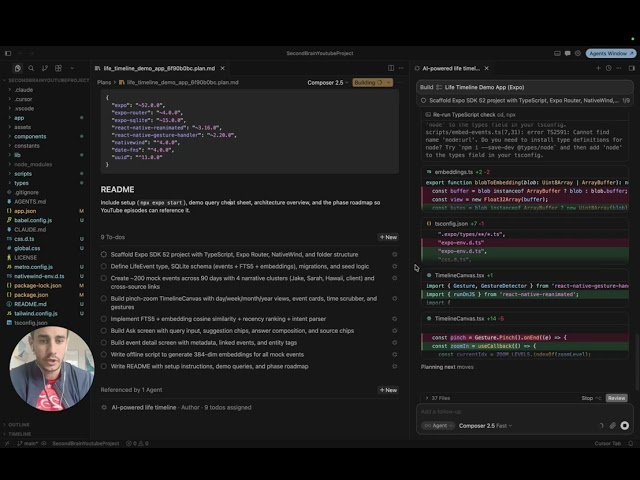
Task: Check the Scaffold Expo SDK 52 to-do circle
Action: pyautogui.click(x=104, y=254)
